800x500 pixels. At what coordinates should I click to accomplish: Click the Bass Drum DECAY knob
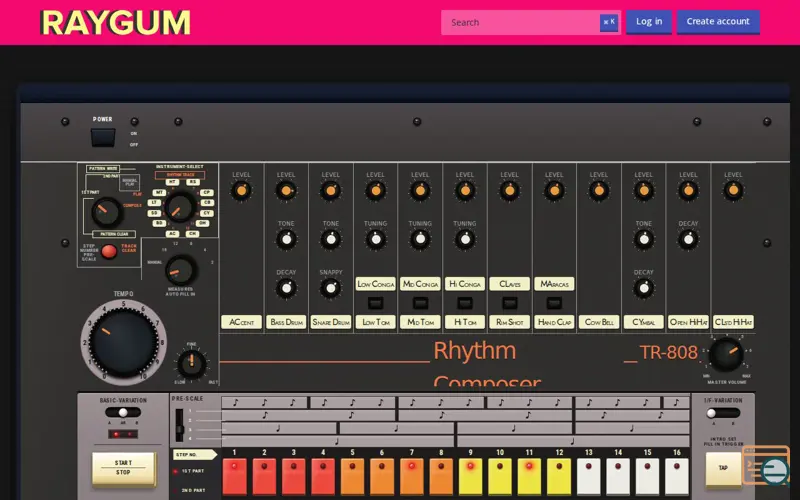286,288
